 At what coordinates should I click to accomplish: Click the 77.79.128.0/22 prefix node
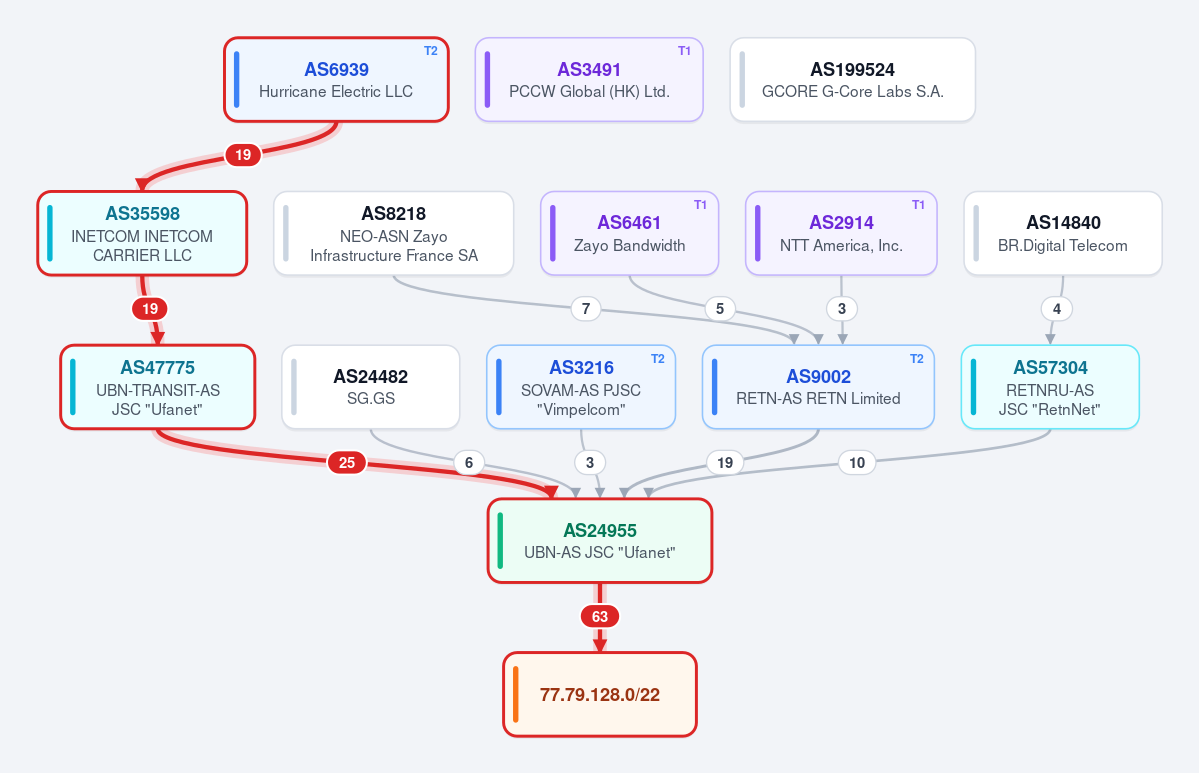[600, 694]
